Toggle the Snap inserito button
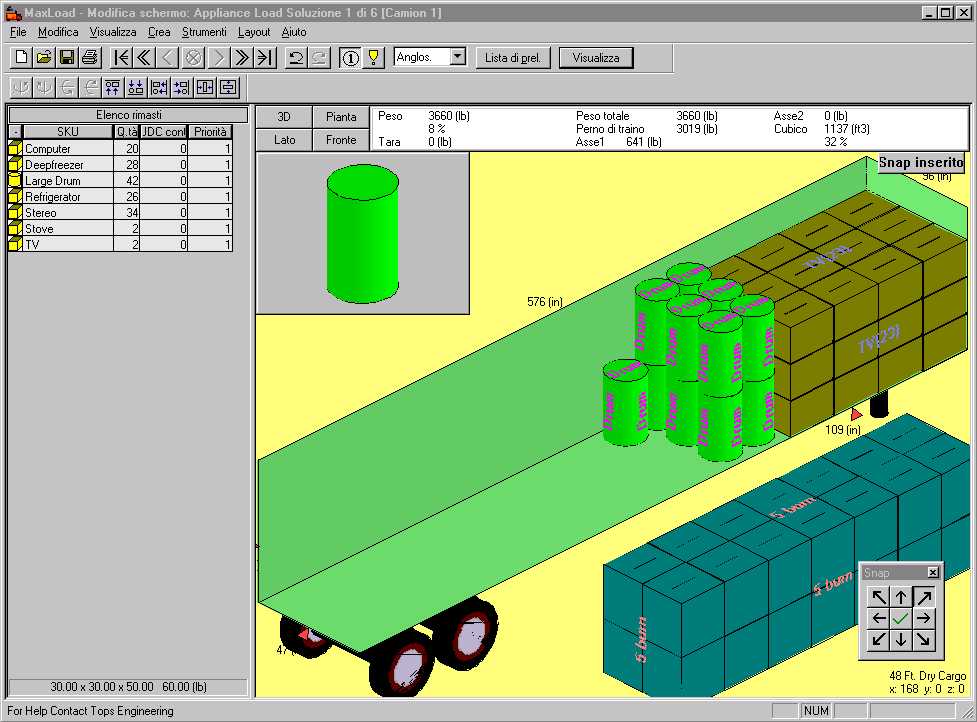Screen dimensions: 977x722 [x=921, y=162]
